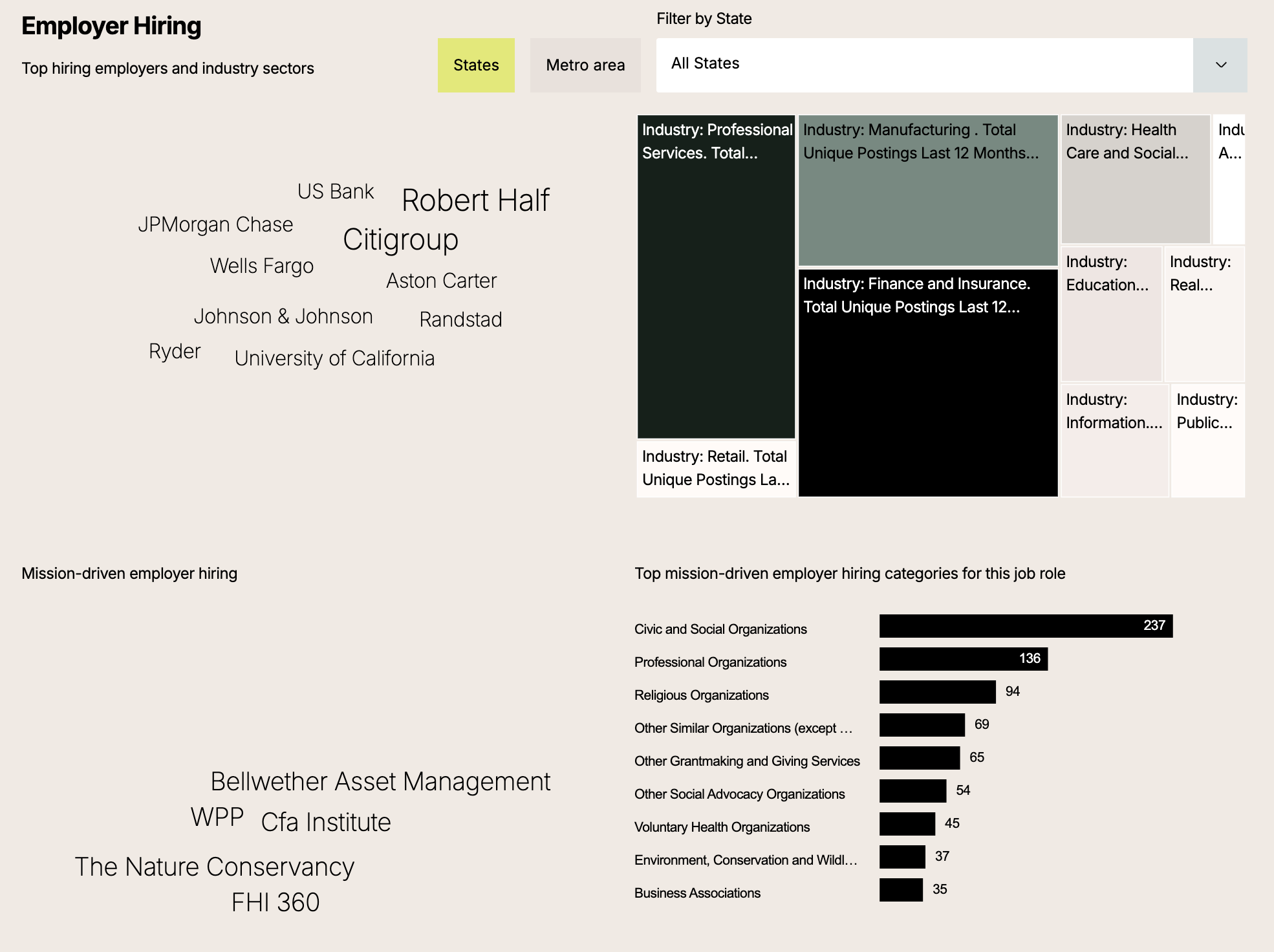The height and width of the screenshot is (952, 1274).
Task: Click Robert Half in the word cloud
Action: tap(475, 200)
